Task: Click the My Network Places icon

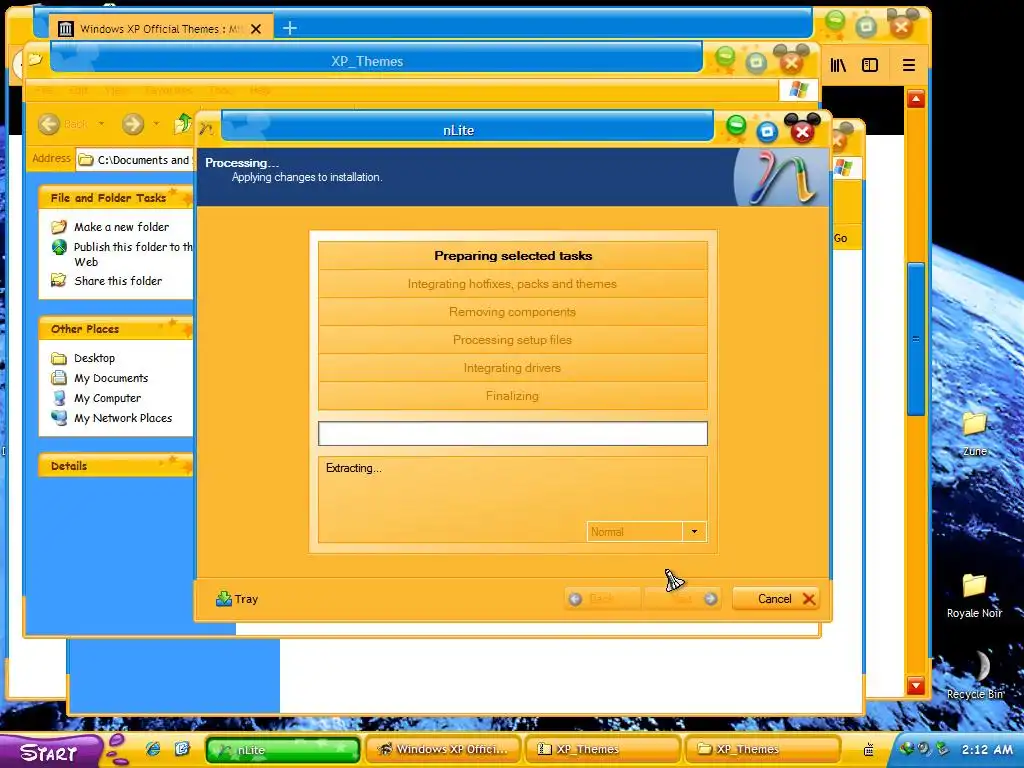Action: click(x=59, y=418)
